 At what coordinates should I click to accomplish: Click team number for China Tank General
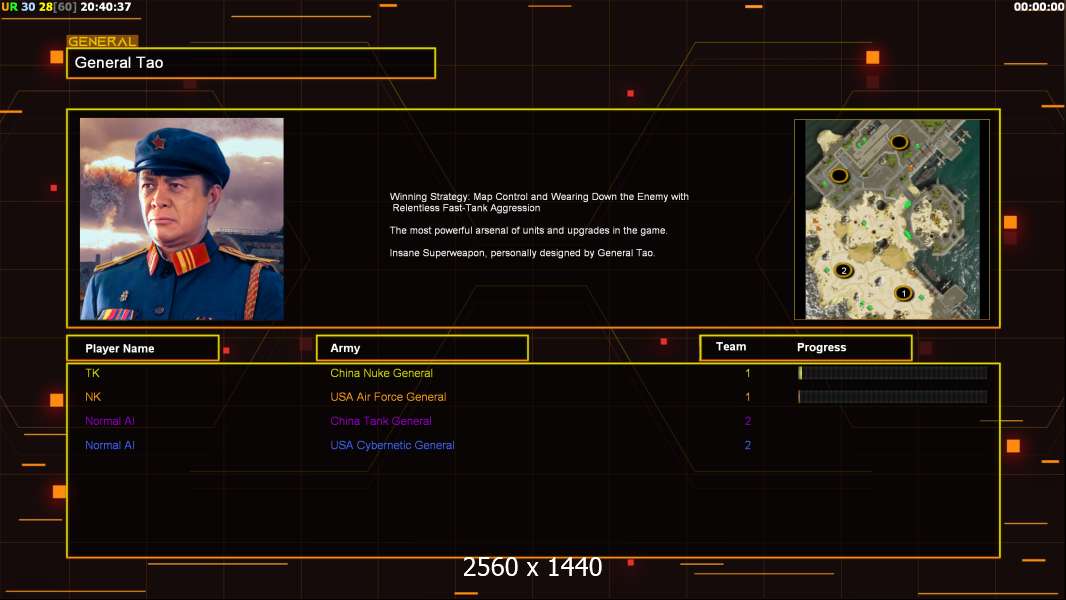tap(748, 421)
